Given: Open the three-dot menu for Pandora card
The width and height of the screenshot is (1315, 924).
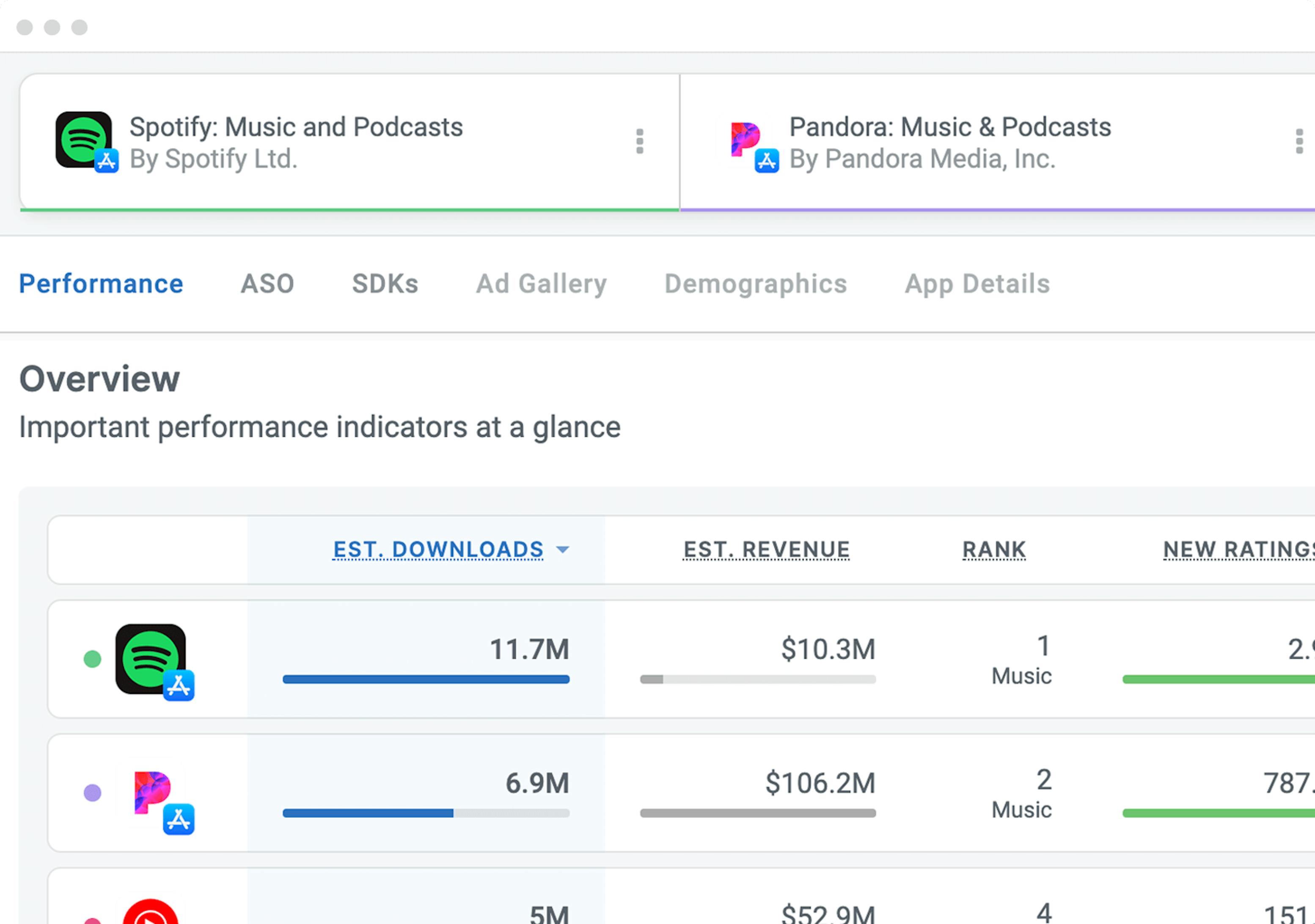Looking at the screenshot, I should [1299, 141].
